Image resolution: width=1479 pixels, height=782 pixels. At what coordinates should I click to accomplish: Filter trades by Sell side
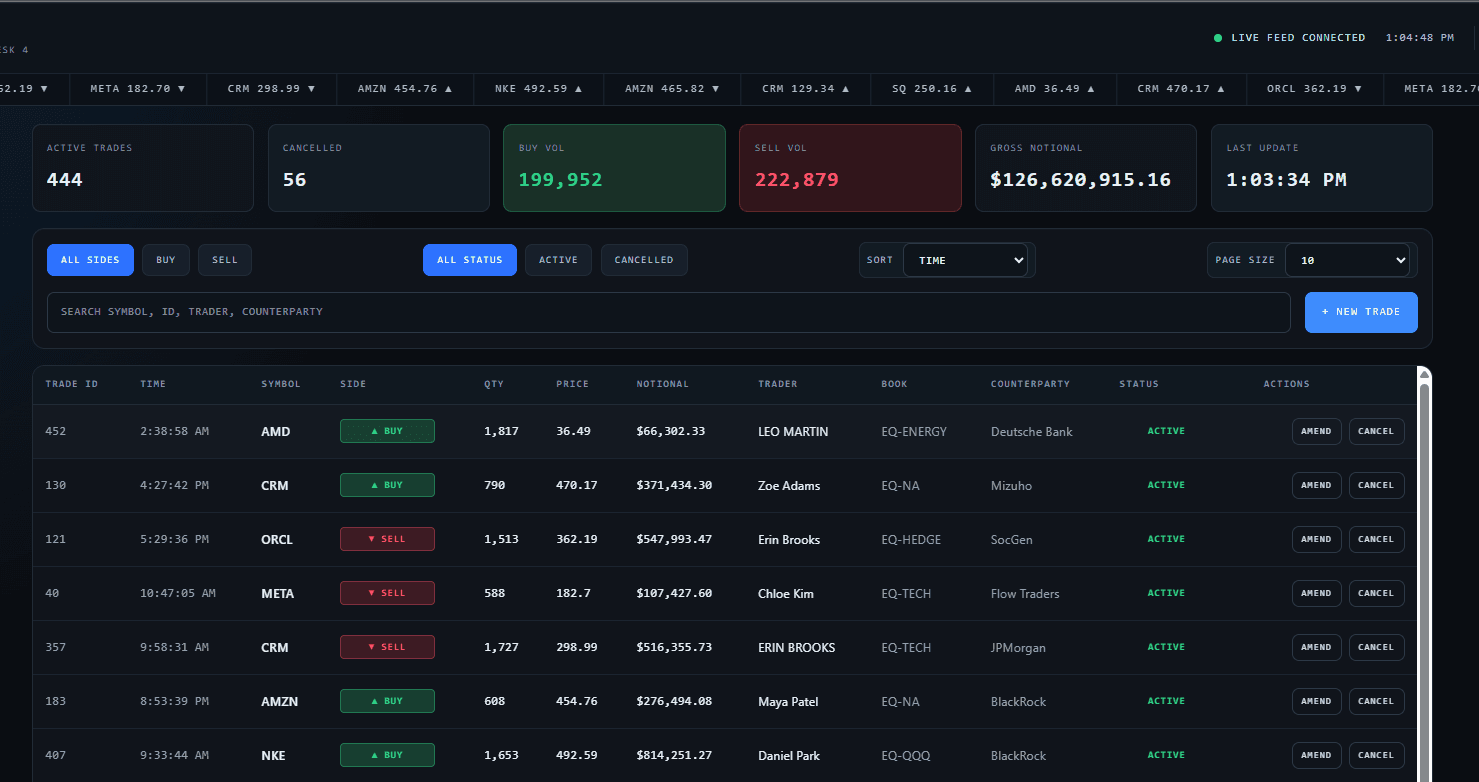(x=225, y=260)
